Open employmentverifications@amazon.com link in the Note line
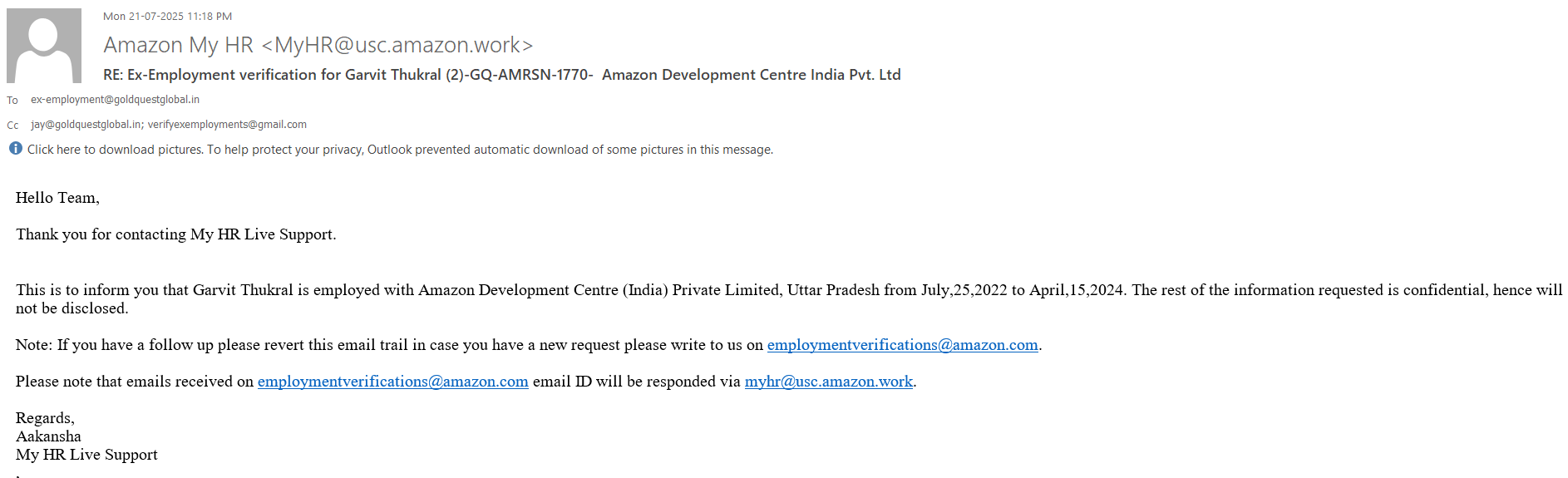 point(902,345)
